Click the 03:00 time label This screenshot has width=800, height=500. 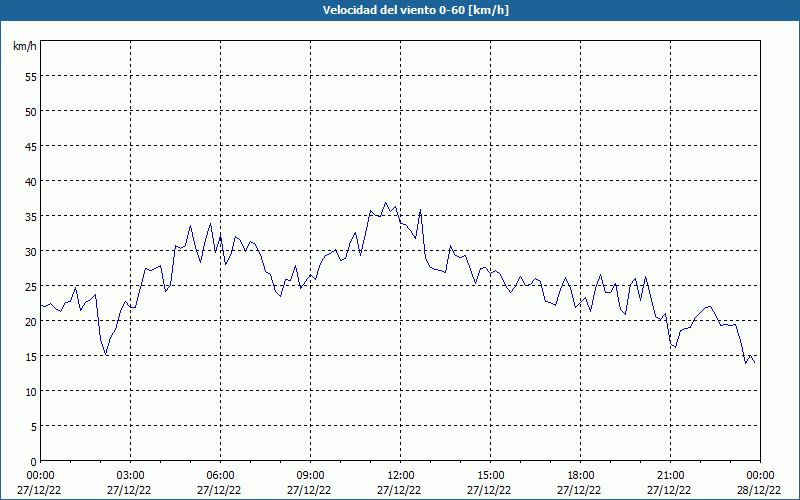[x=131, y=476]
